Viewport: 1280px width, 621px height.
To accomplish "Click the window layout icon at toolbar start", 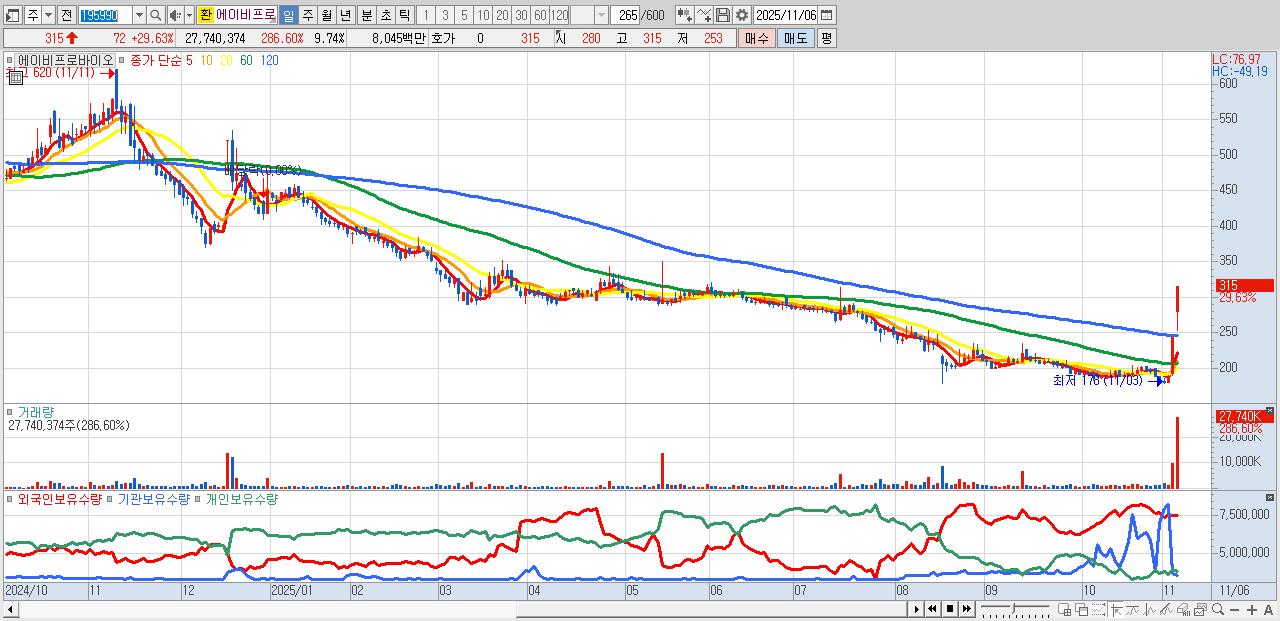I will 13,15.
